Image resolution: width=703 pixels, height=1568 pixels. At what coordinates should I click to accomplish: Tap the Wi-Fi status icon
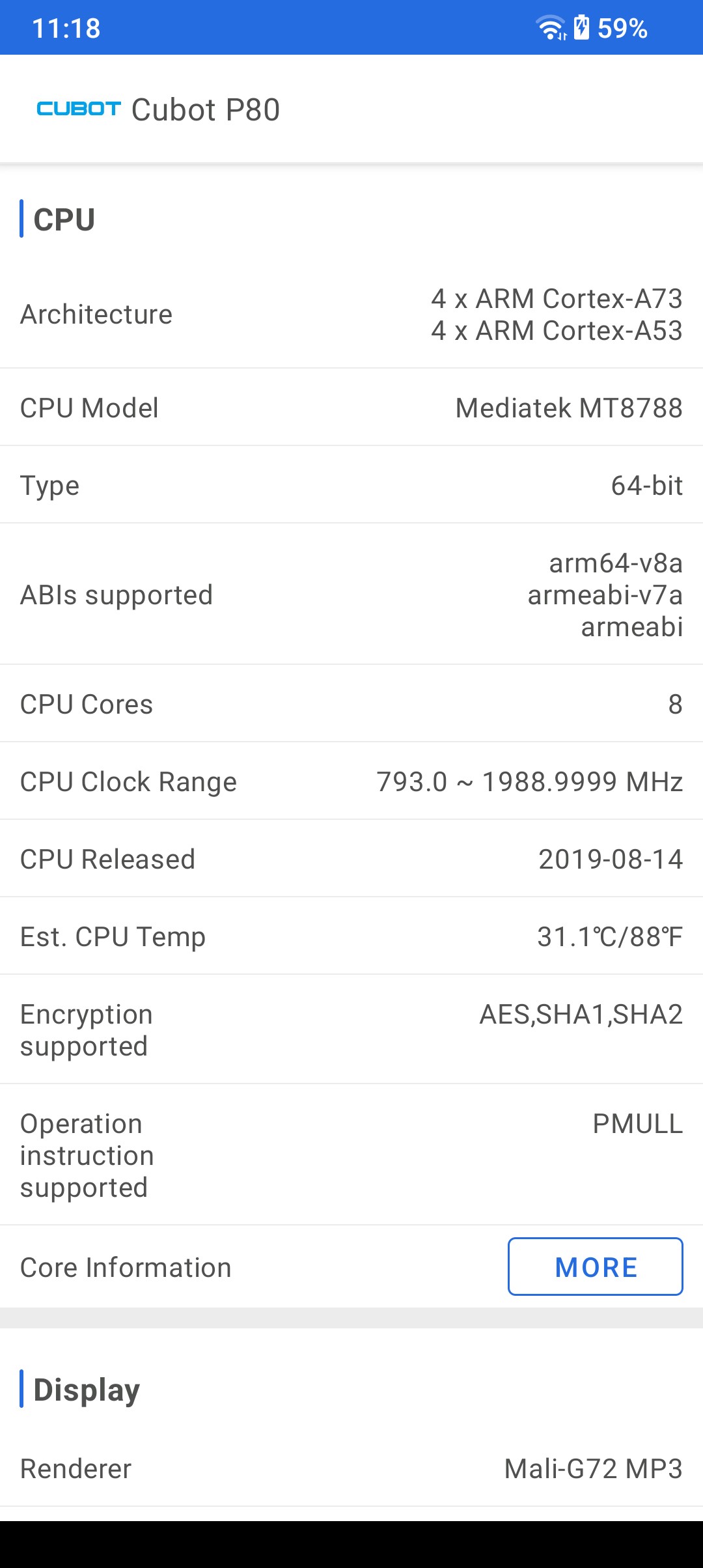pyautogui.click(x=551, y=28)
